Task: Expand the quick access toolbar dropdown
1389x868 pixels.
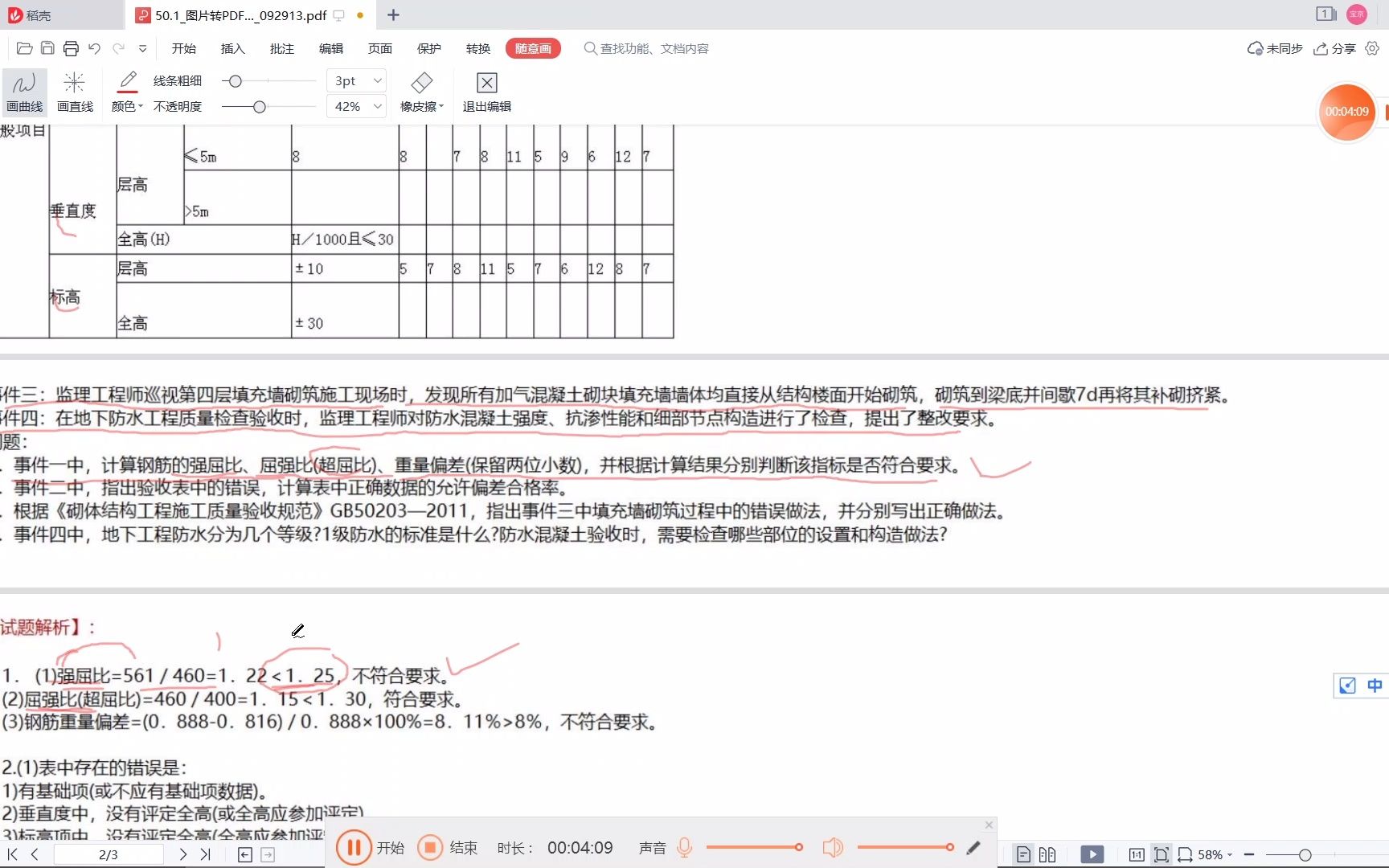Action: coord(142,48)
